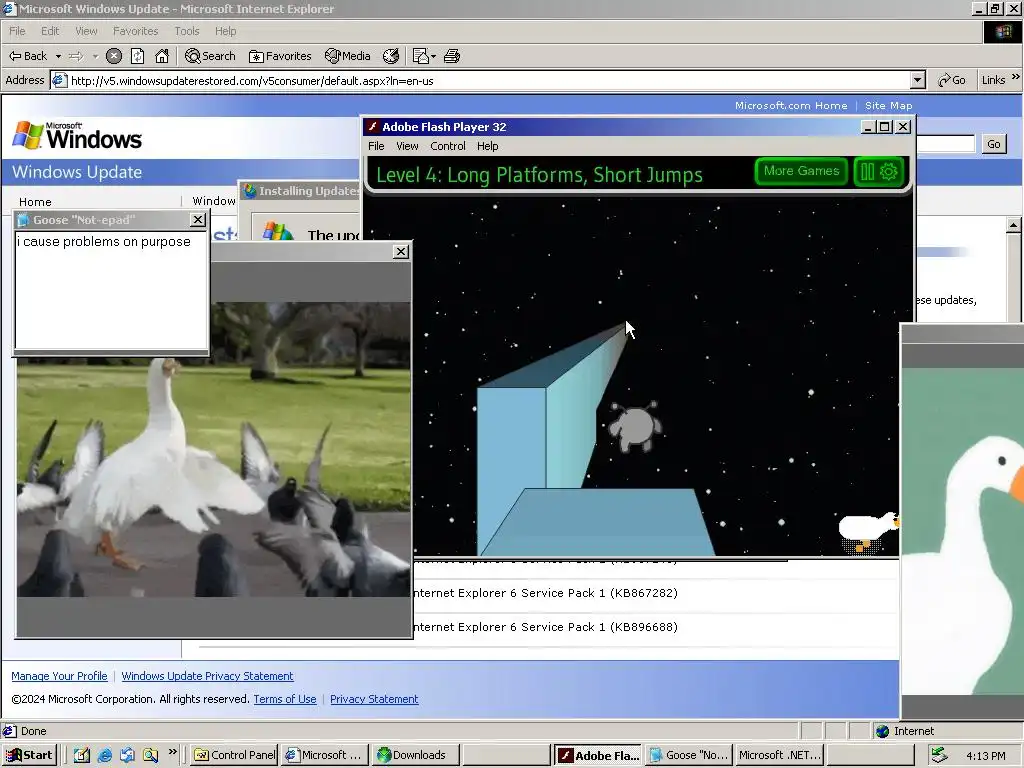Click the first Quick Launch icon beside Start
Screen dimensions: 1024x768
click(82, 755)
